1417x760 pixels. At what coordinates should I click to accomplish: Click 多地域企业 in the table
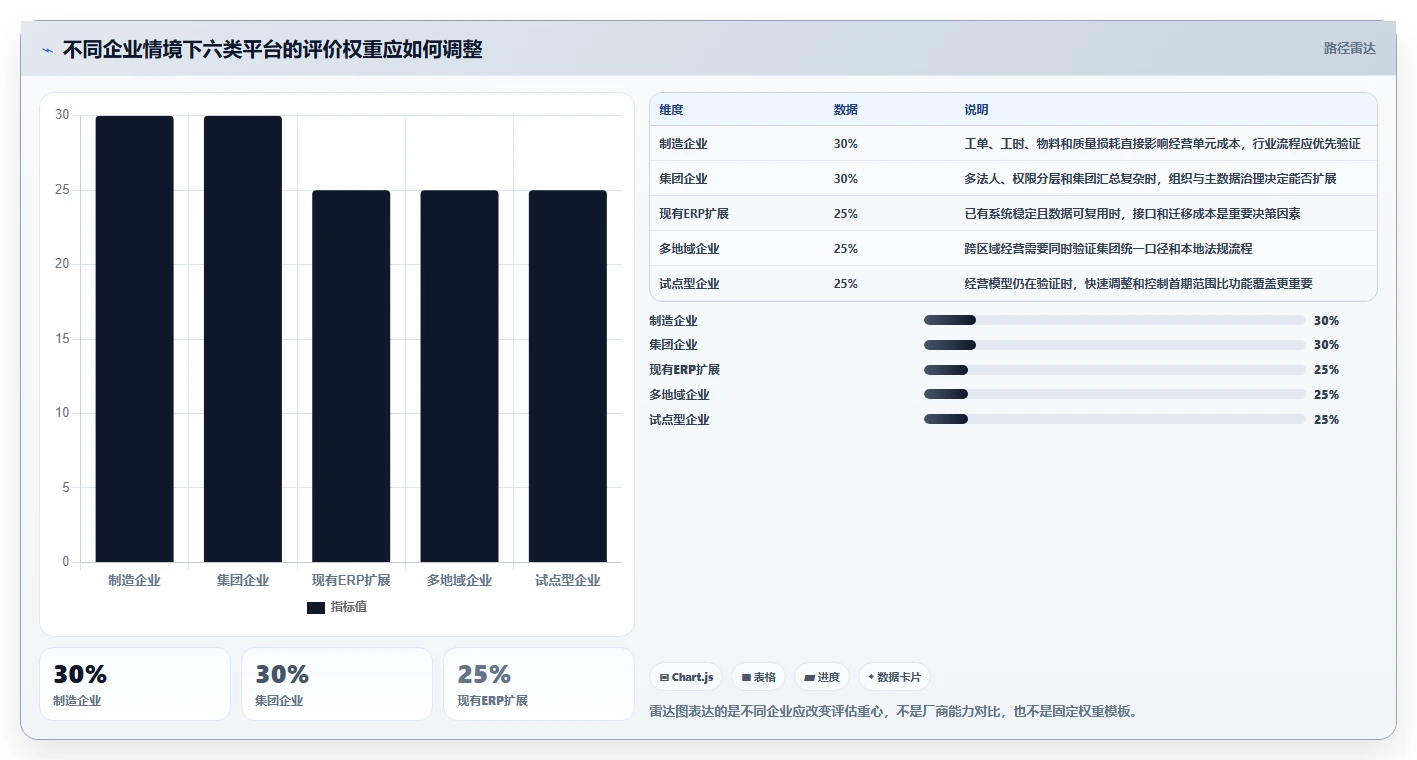[x=689, y=249]
